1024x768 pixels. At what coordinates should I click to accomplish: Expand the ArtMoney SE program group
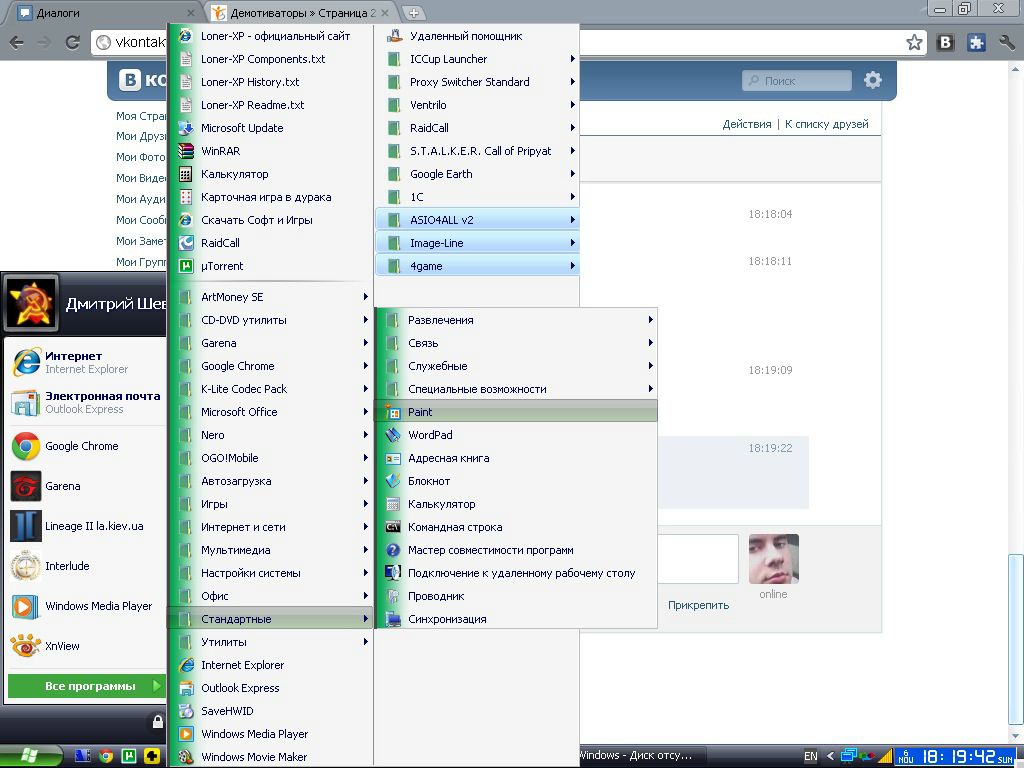pos(270,297)
